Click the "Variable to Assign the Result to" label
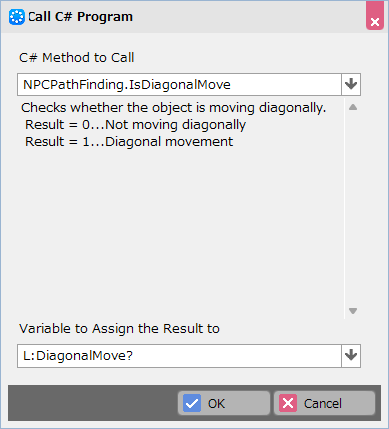Viewport: 389px width, 429px height. tap(119, 329)
